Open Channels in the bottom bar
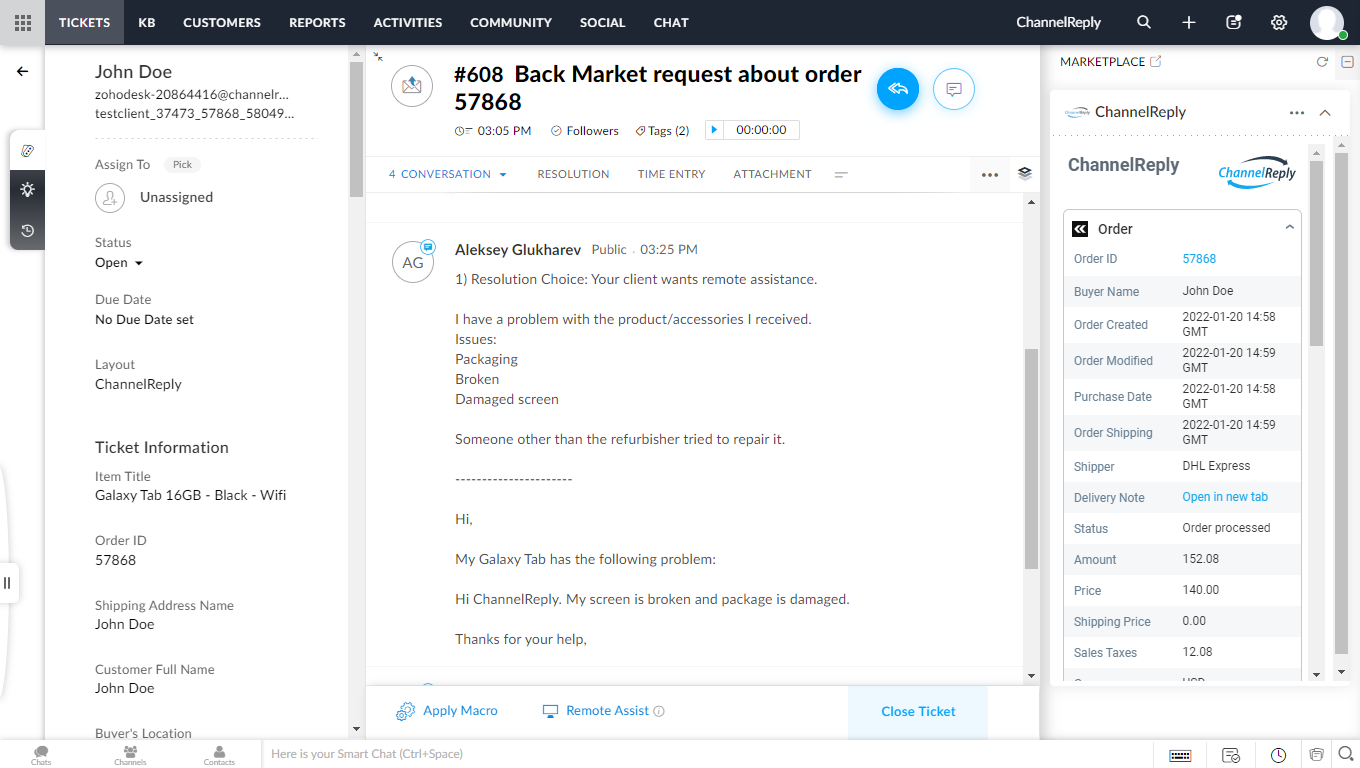This screenshot has height=768, width=1360. (x=130, y=755)
